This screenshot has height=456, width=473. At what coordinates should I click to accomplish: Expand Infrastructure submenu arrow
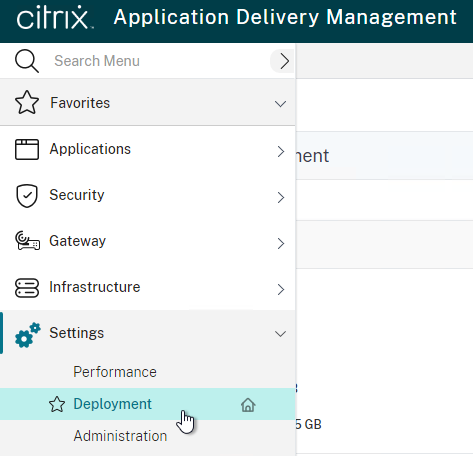(x=281, y=290)
